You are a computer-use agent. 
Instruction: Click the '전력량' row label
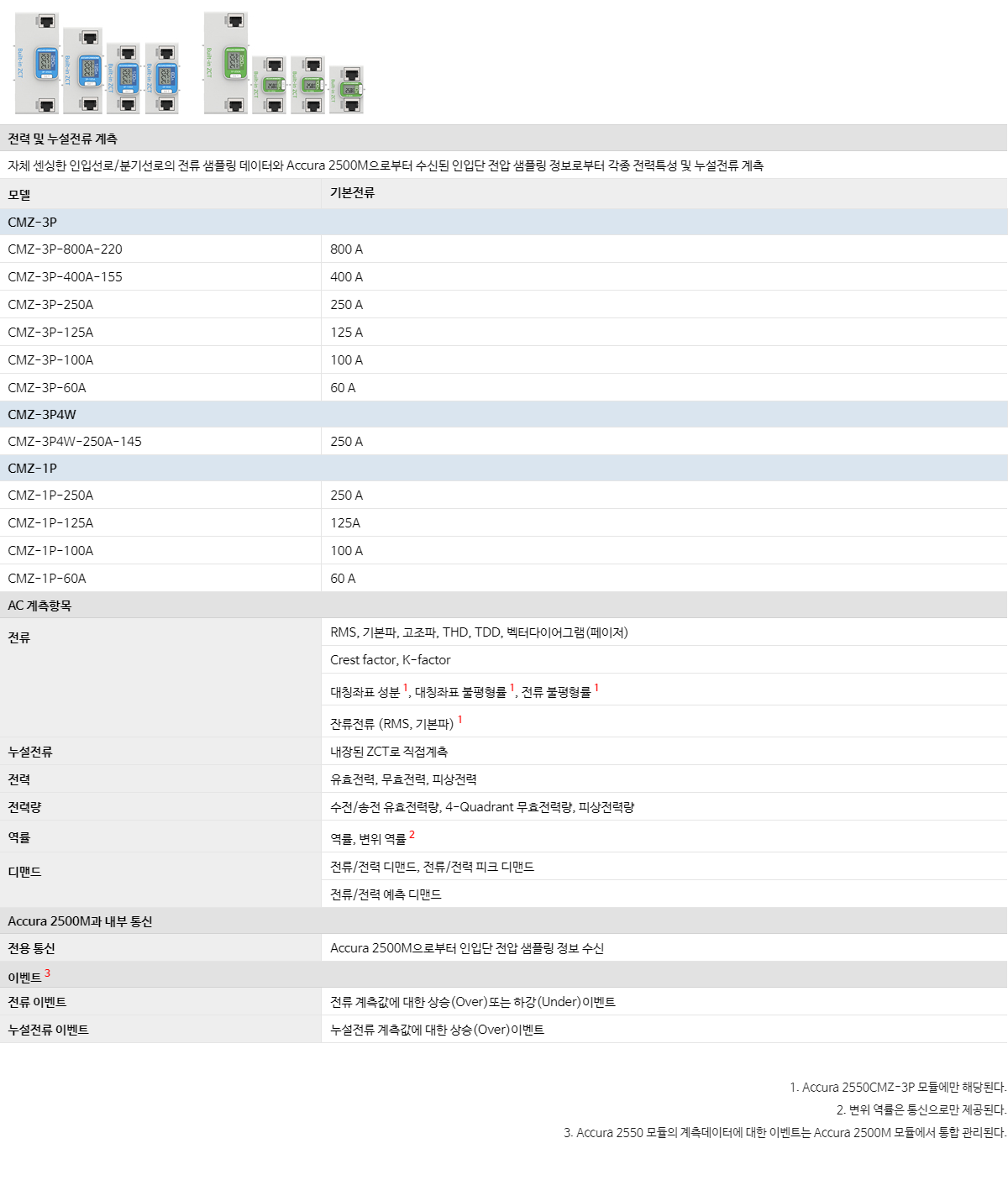pyautogui.click(x=24, y=807)
